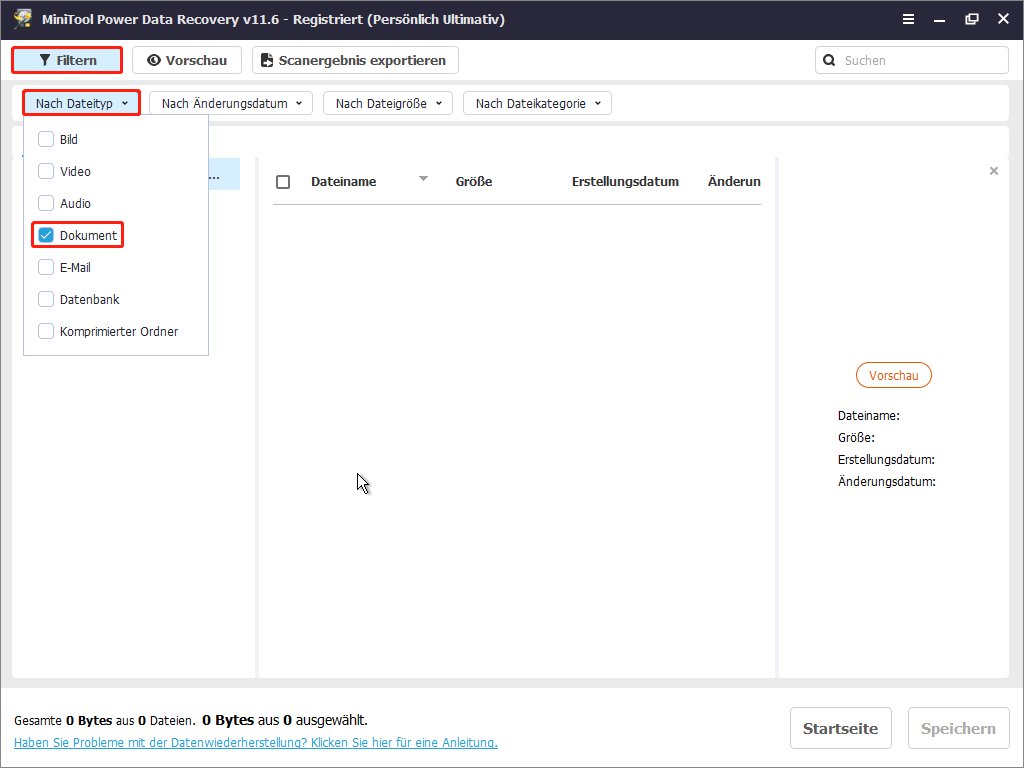Uncheck the Dokument file type checkbox
This screenshot has height=768, width=1024.
point(46,235)
